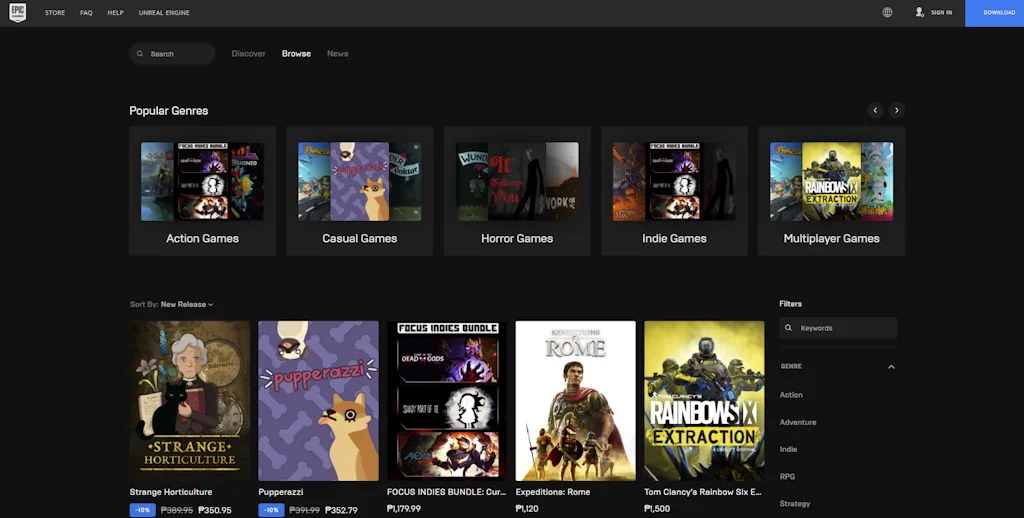Click the Pupperazzi title text
The width and height of the screenshot is (1024, 518).
pos(281,492)
